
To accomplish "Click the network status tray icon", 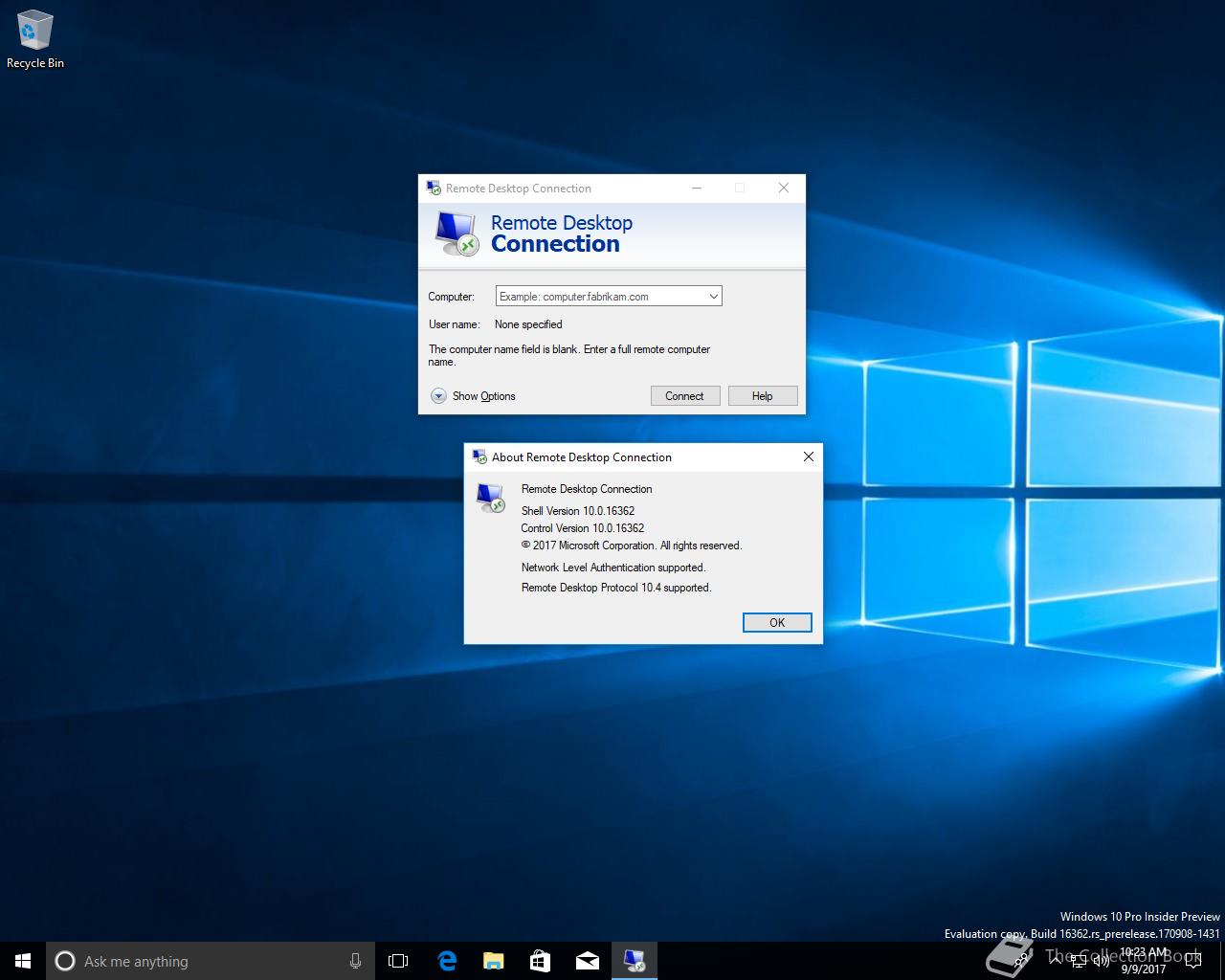I will [1080, 960].
